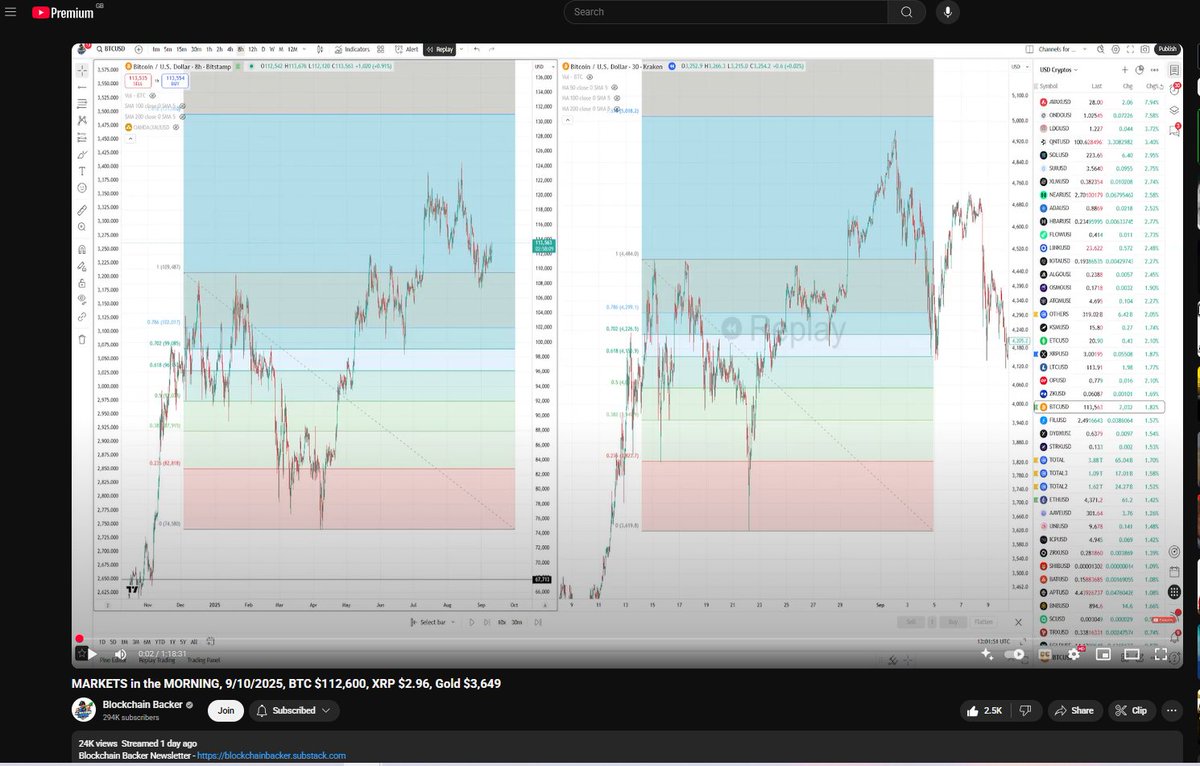This screenshot has height=766, width=1200.
Task: Switch to miniplayer mode
Action: tap(1103, 654)
